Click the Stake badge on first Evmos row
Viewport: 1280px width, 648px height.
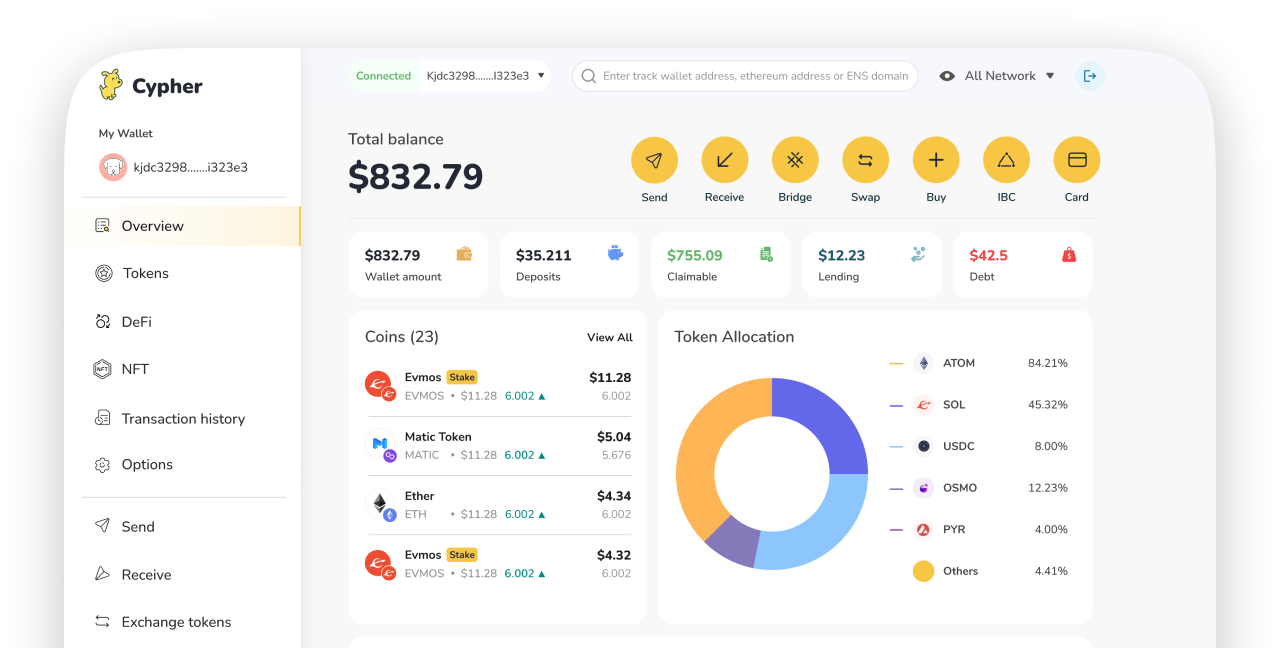[x=462, y=377]
